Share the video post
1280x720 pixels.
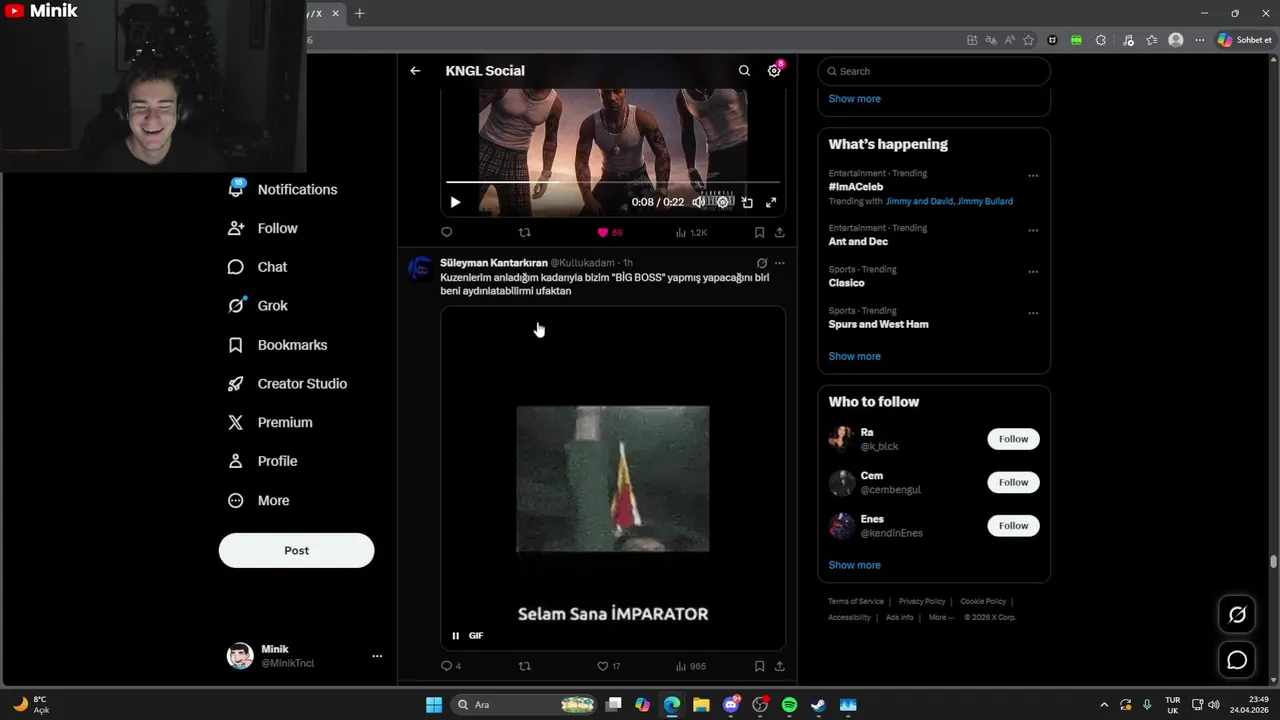(x=780, y=232)
